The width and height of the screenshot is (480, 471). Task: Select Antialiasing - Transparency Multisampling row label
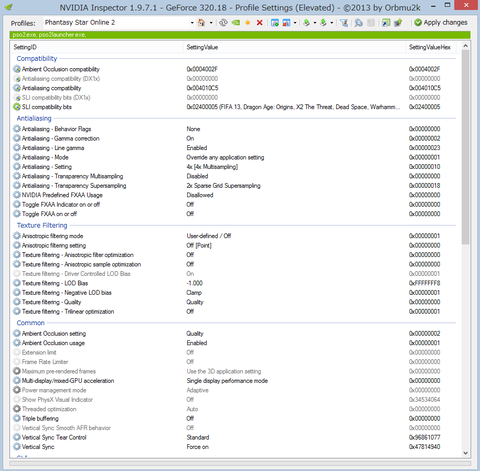coord(72,176)
